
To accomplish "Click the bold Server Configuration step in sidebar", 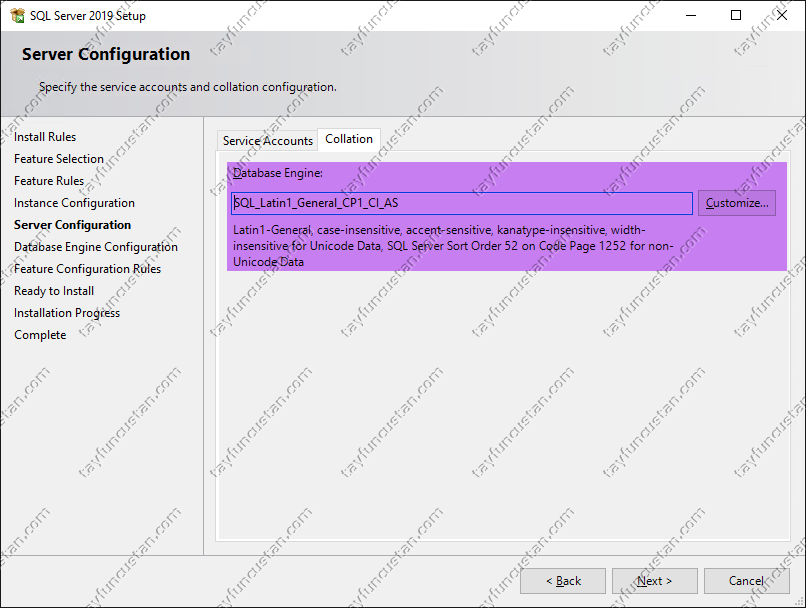I will pyautogui.click(x=72, y=225).
